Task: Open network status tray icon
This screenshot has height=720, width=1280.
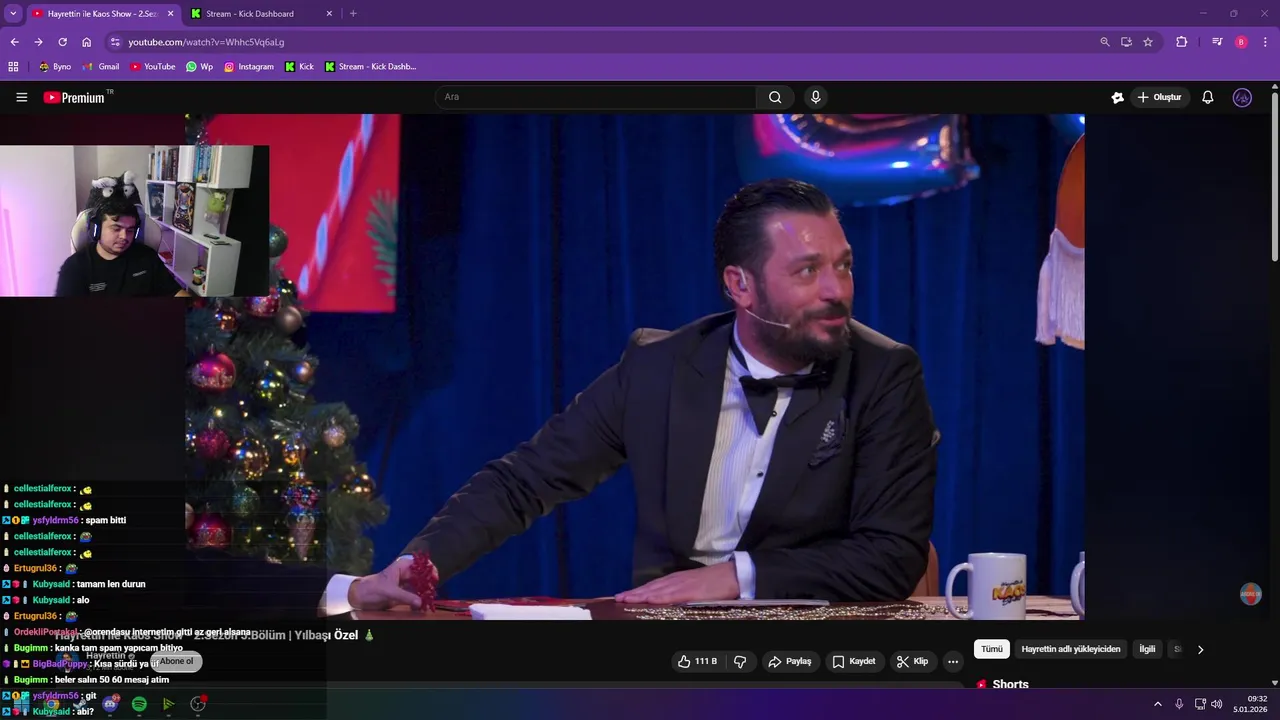Action: click(1200, 704)
